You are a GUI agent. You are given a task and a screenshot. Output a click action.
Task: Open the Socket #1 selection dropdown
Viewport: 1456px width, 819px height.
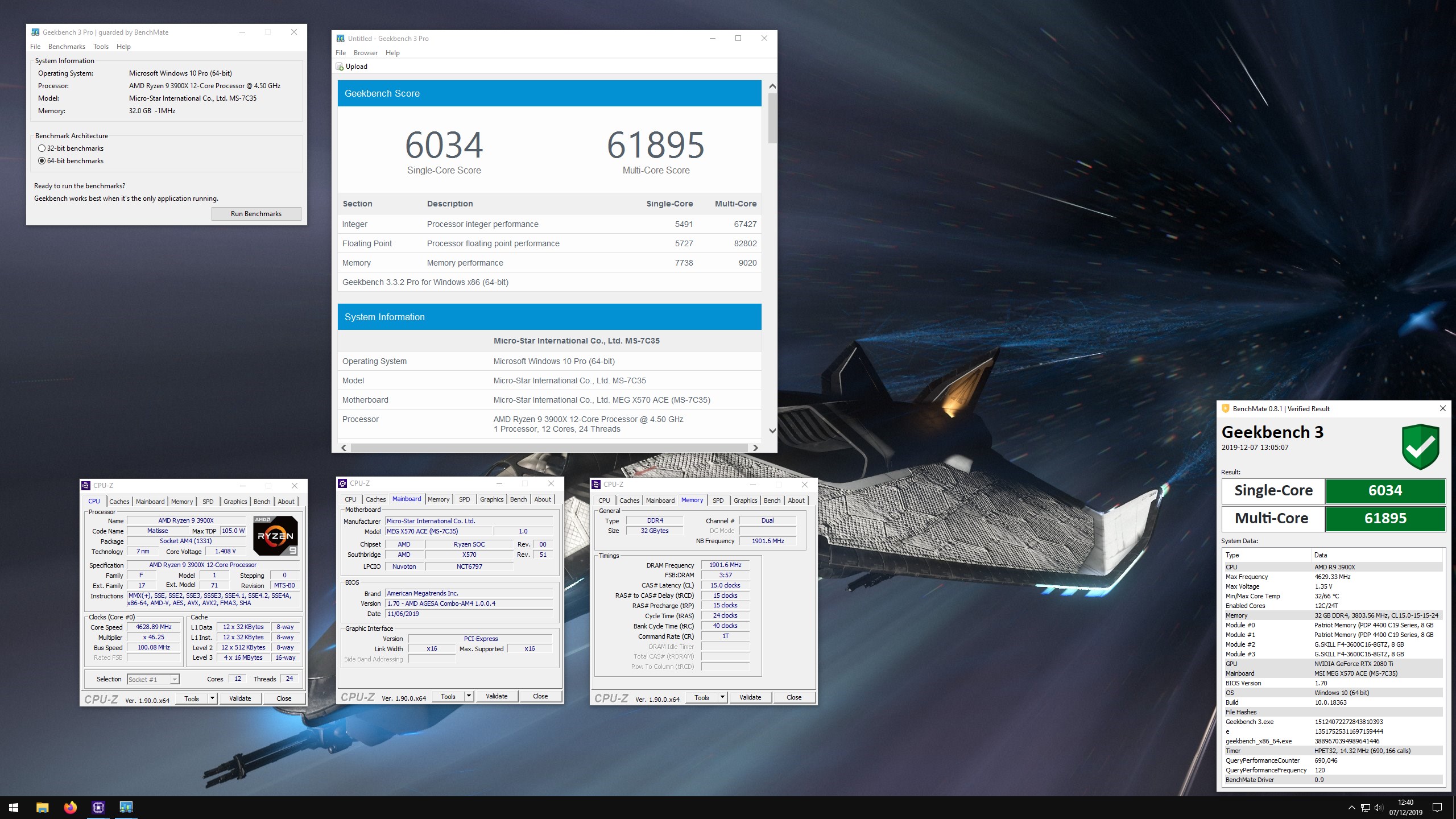(x=175, y=679)
